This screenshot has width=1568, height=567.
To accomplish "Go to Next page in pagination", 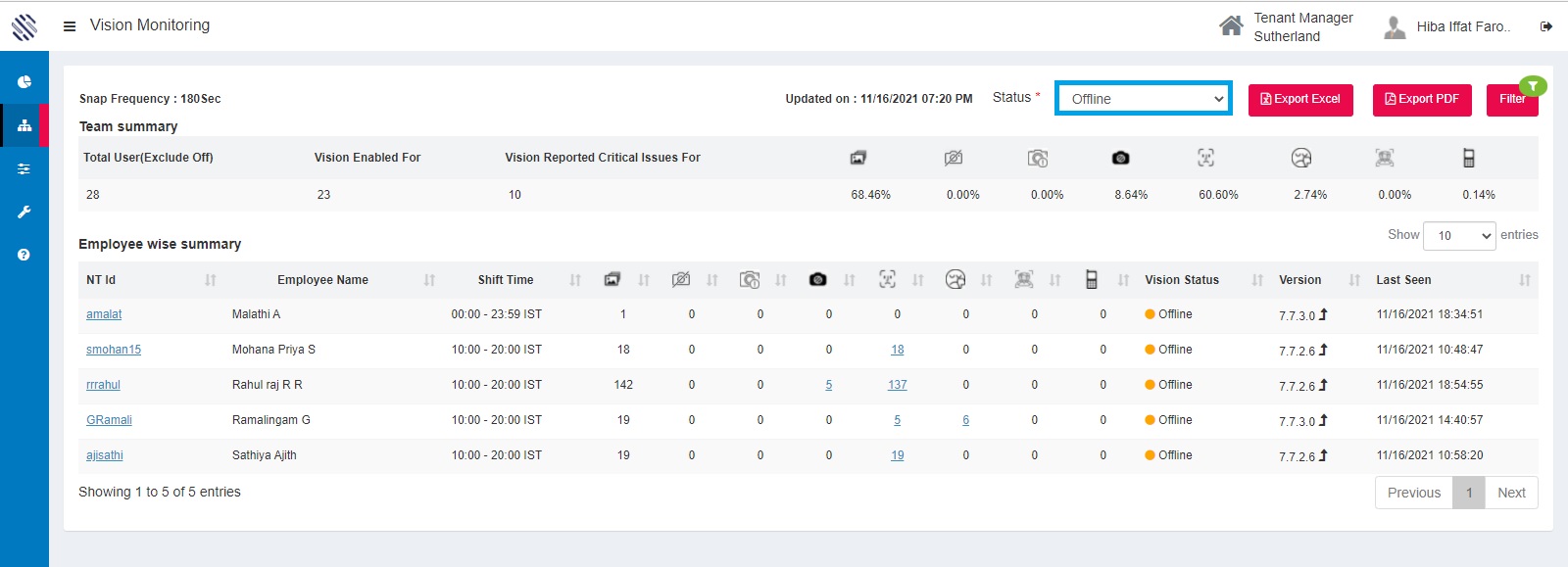I will [x=1511, y=493].
